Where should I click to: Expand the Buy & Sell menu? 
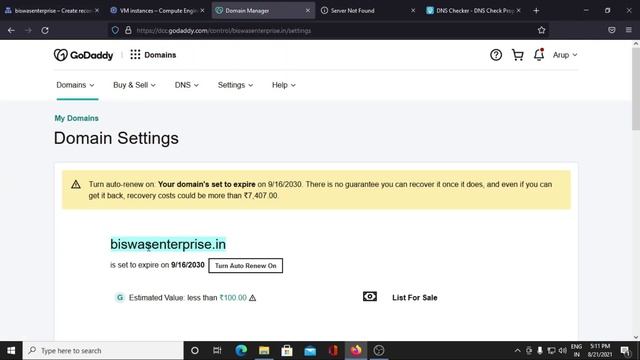point(134,85)
